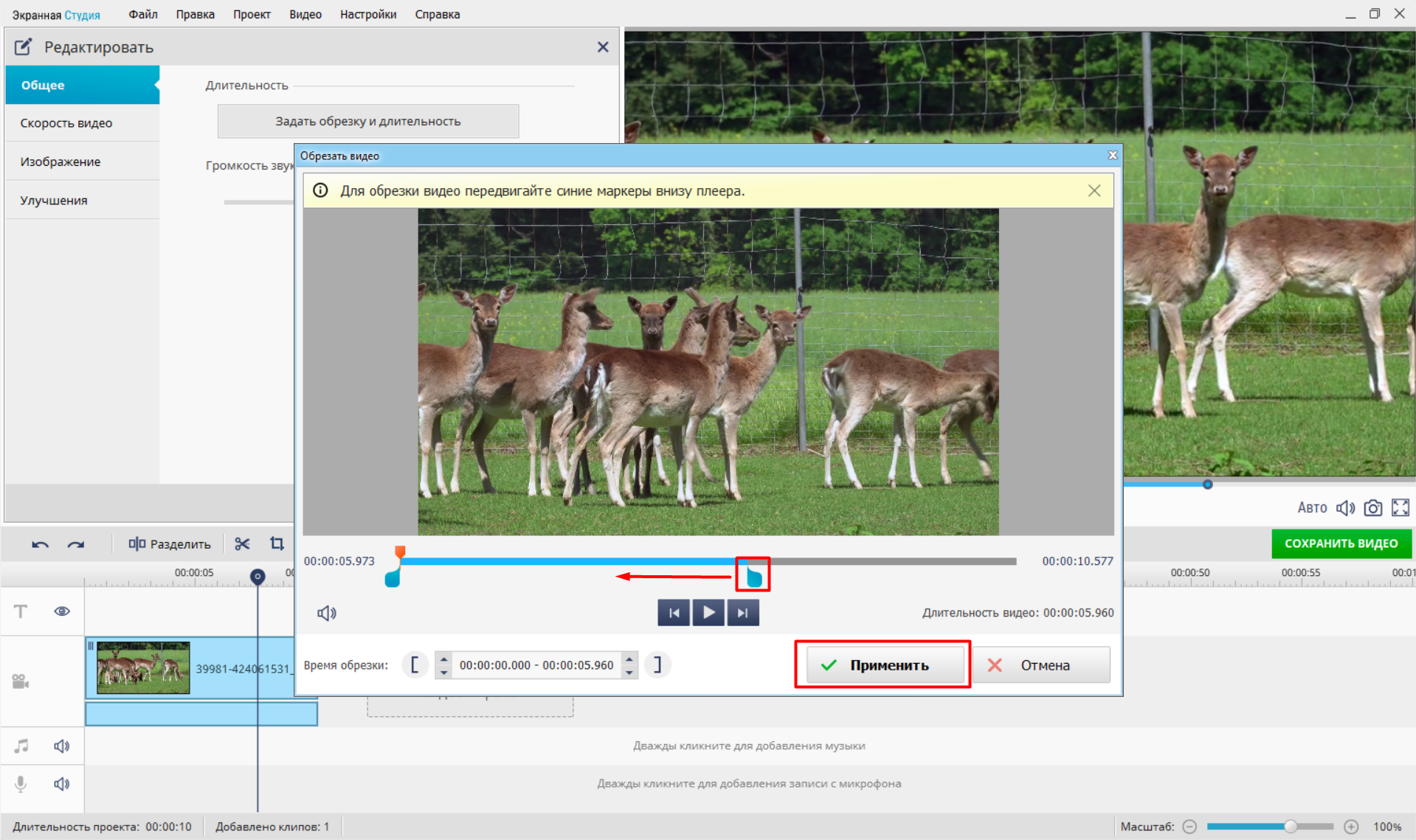Take a snapshot with the camera icon
Screen dimensions: 1416x840
[x=1372, y=508]
